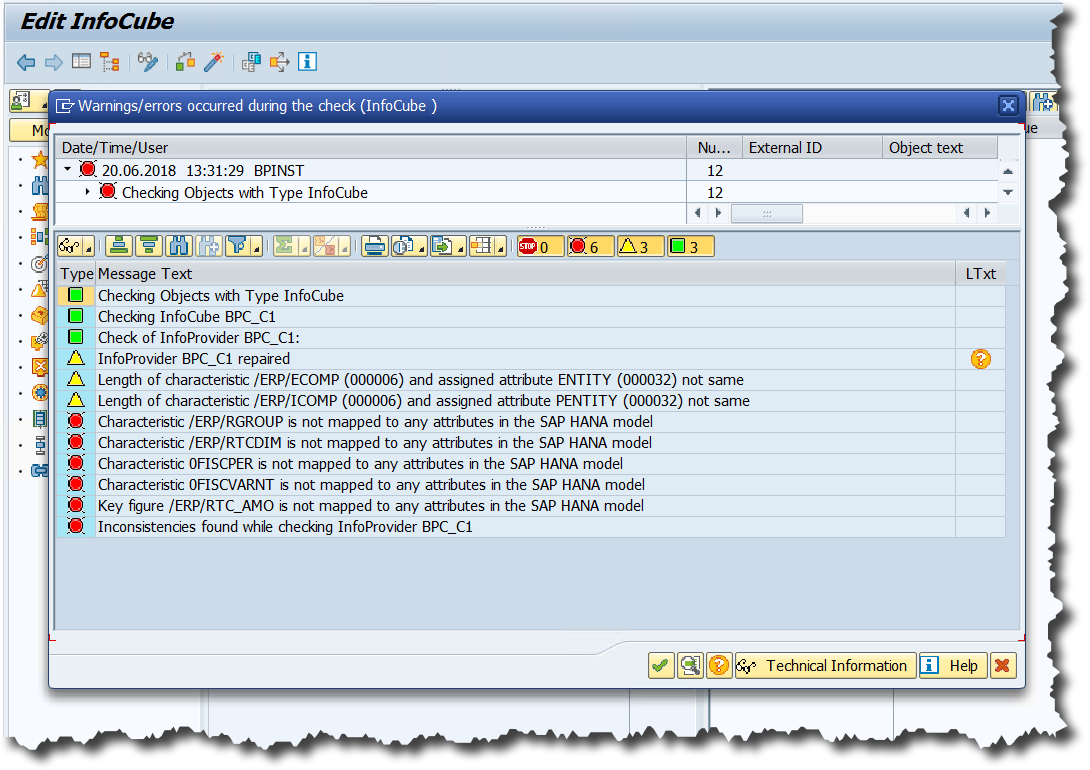Click the Technical Information button
This screenshot has height=770, width=1090.
pyautogui.click(x=826, y=666)
